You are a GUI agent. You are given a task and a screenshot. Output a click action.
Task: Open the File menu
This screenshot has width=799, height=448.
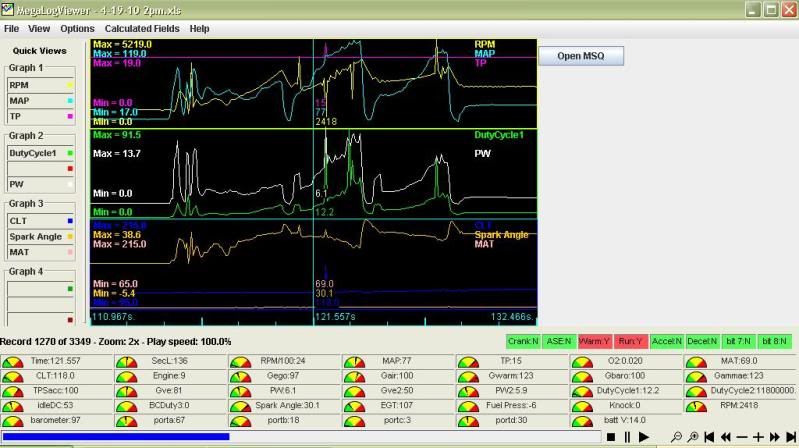[x=11, y=29]
